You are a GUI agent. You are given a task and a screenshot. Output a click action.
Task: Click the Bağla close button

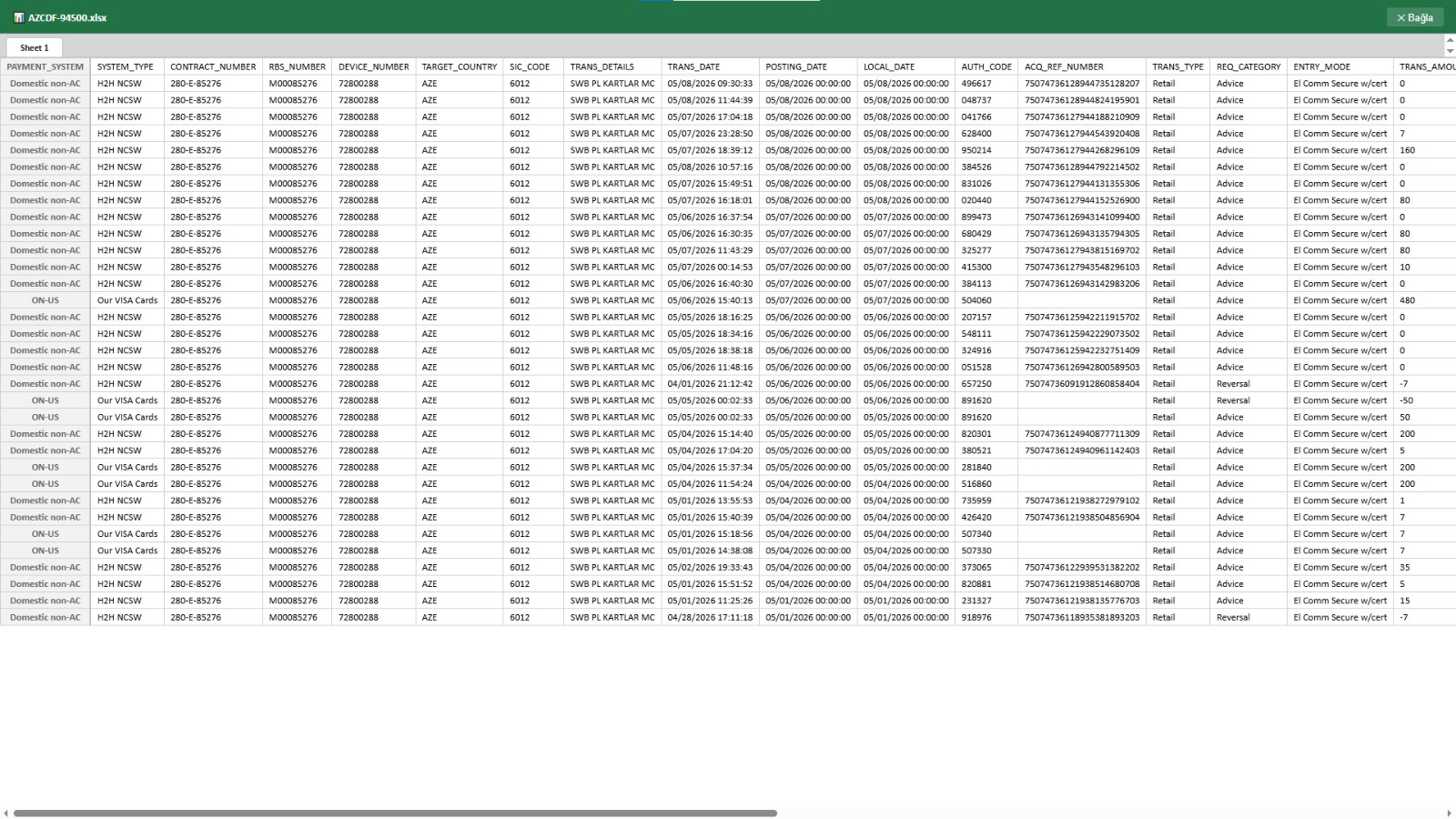pyautogui.click(x=1414, y=17)
